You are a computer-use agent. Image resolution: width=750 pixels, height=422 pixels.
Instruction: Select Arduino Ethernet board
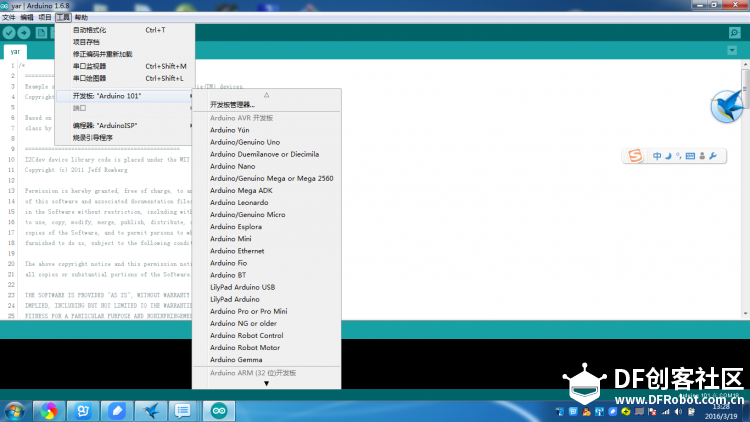[x=266, y=251]
